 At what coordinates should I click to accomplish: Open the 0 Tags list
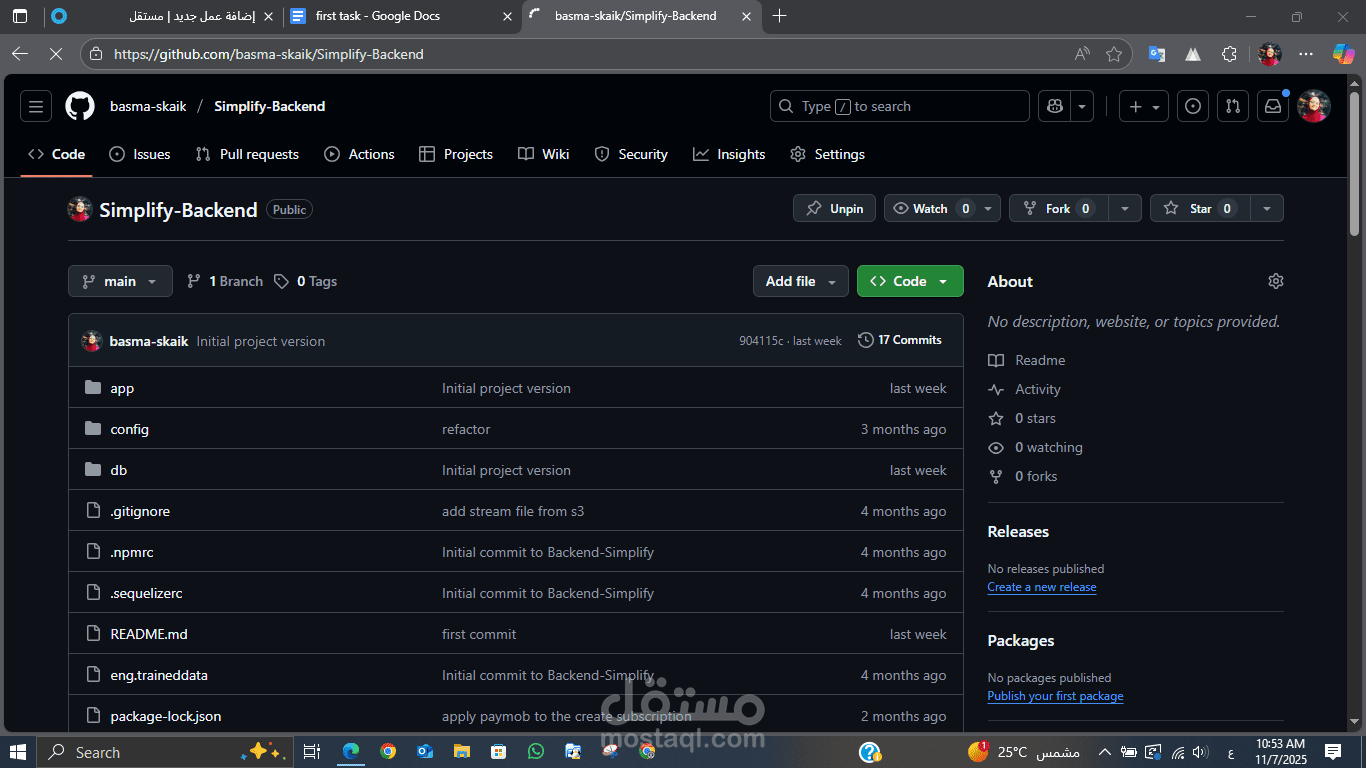coord(306,281)
